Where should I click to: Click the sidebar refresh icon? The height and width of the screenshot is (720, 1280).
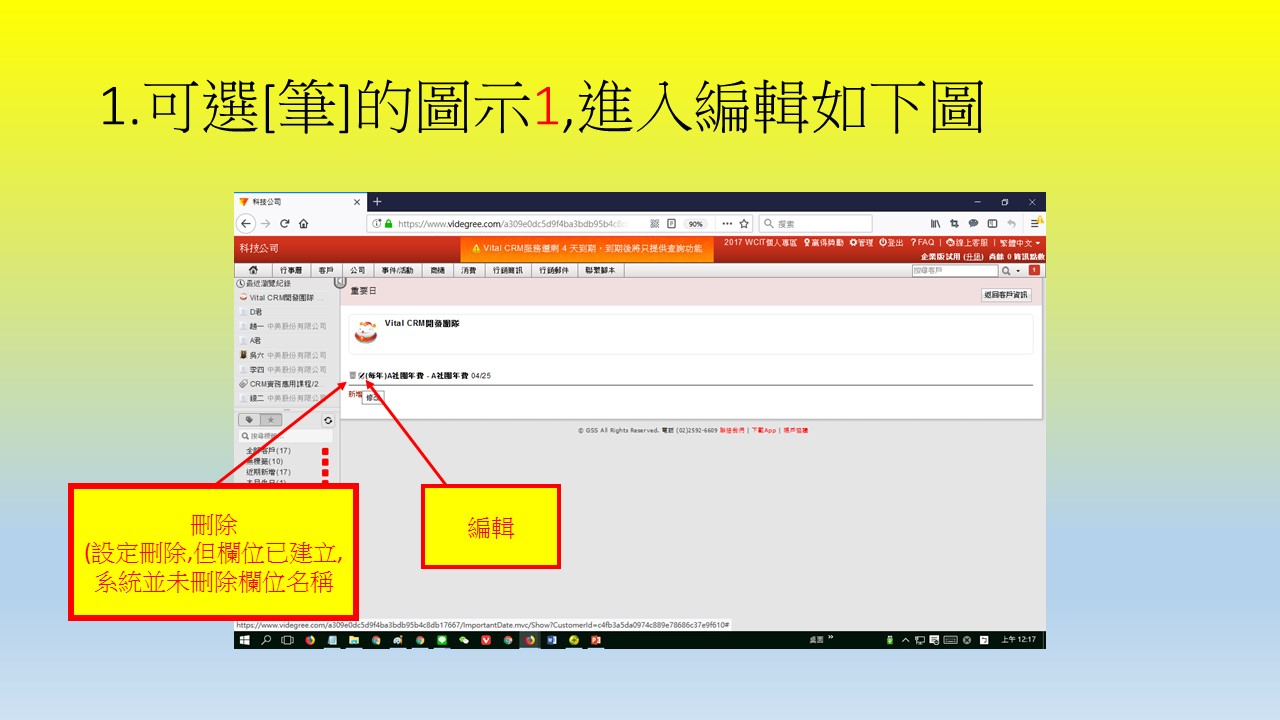[328, 420]
